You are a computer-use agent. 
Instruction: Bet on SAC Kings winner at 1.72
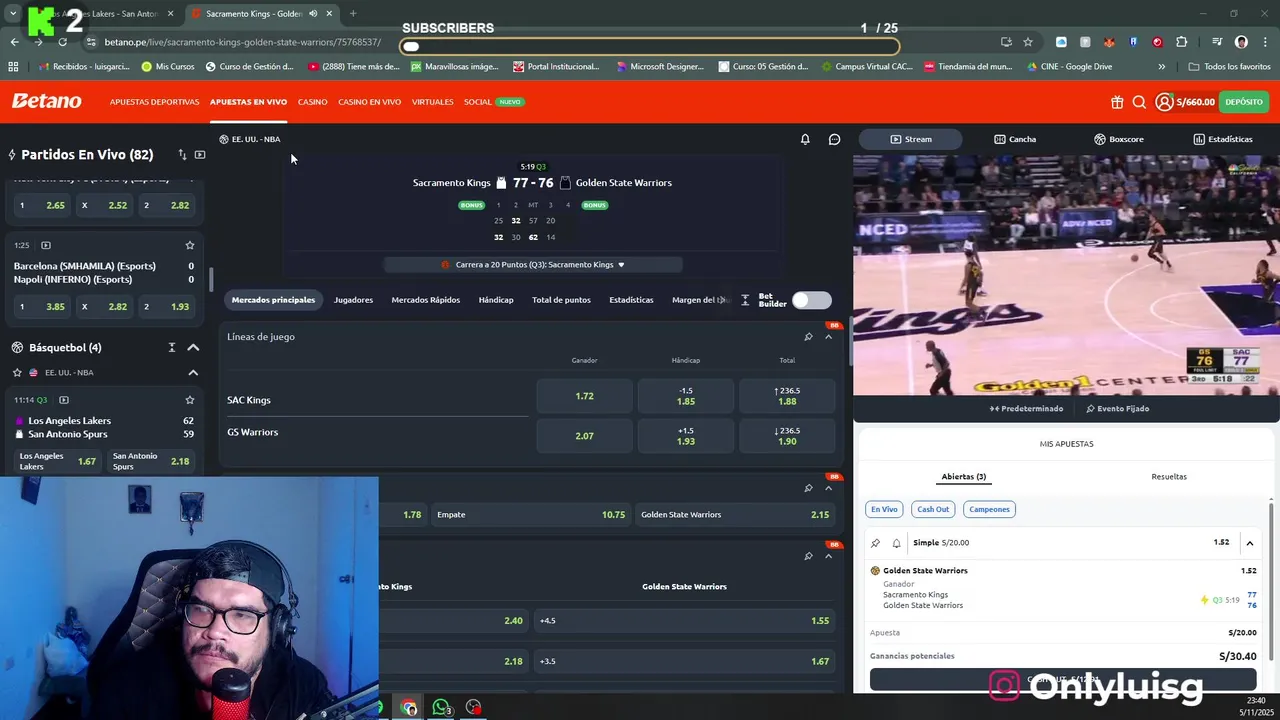click(584, 396)
